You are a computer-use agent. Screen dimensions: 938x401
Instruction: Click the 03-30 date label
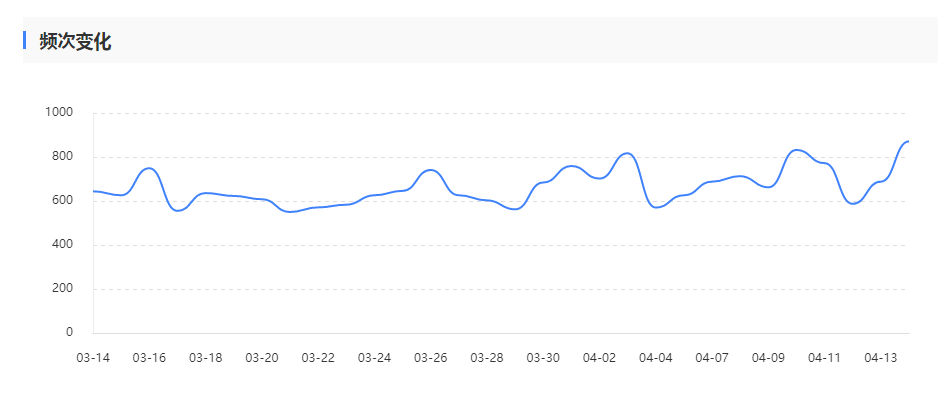click(x=543, y=358)
